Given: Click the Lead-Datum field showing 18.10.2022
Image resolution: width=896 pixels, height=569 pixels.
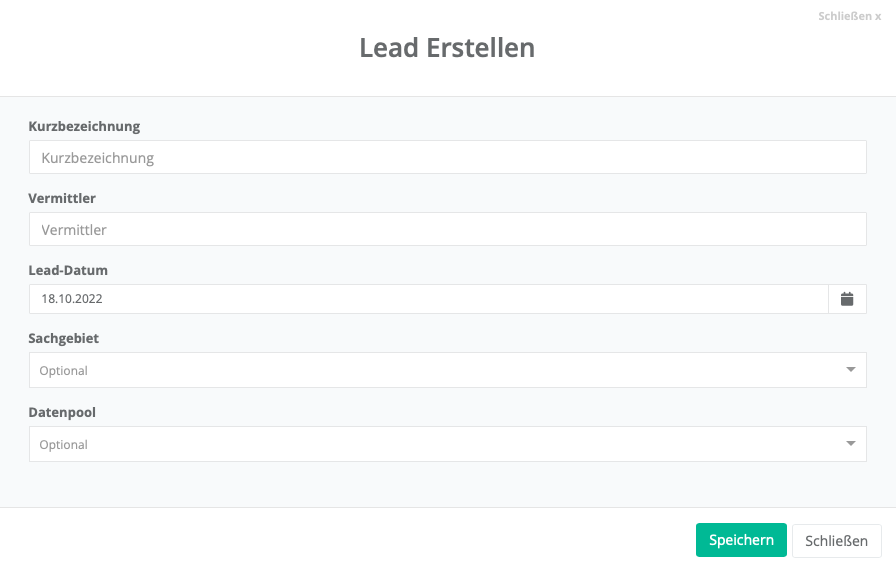Looking at the screenshot, I should (x=428, y=299).
